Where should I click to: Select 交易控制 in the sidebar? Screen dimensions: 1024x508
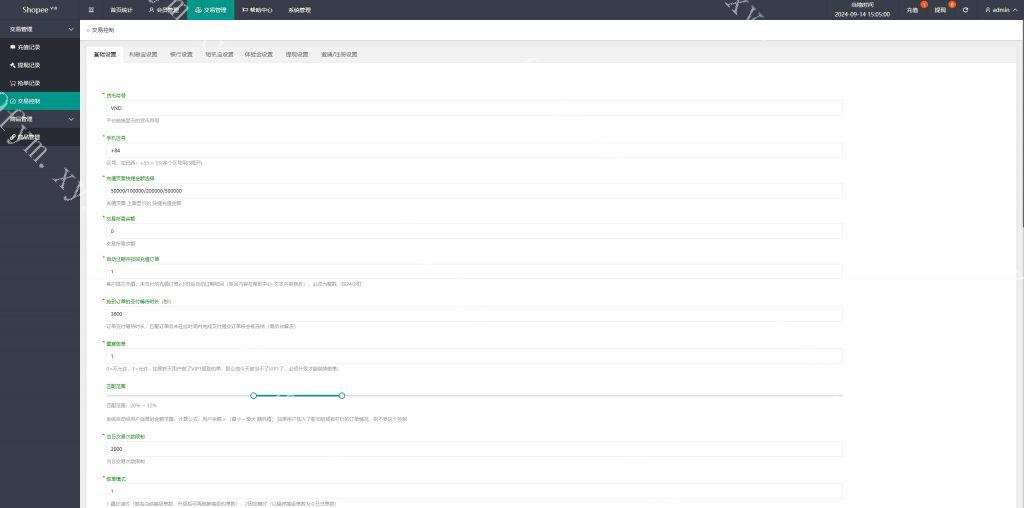[40, 101]
